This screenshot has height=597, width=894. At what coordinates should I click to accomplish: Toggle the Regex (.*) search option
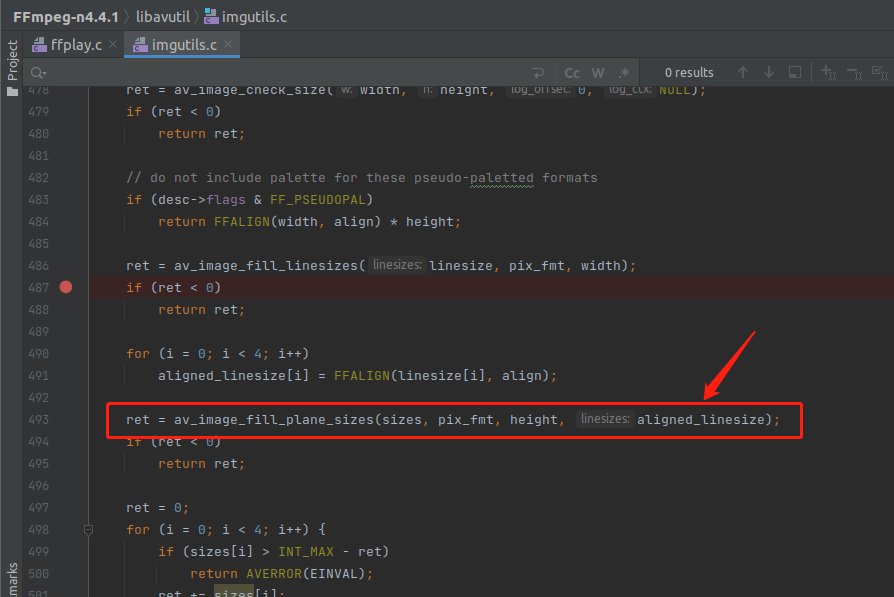coord(624,73)
